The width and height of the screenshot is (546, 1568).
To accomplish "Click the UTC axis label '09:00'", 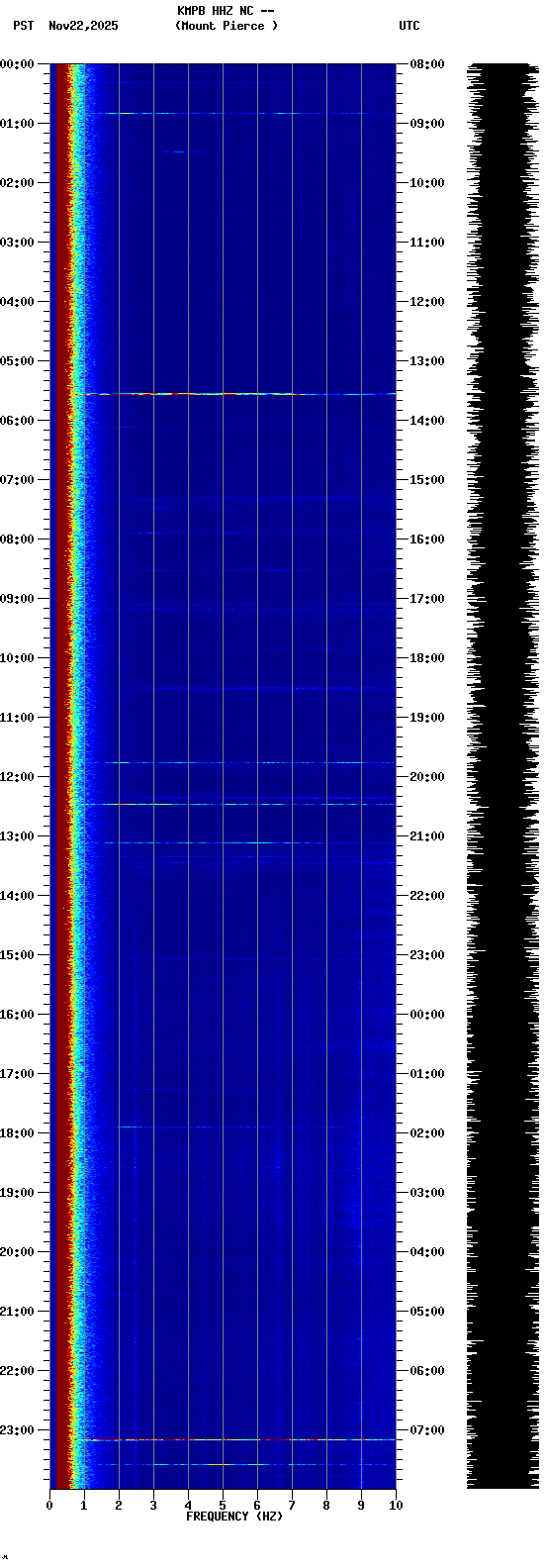I will (x=426, y=124).
